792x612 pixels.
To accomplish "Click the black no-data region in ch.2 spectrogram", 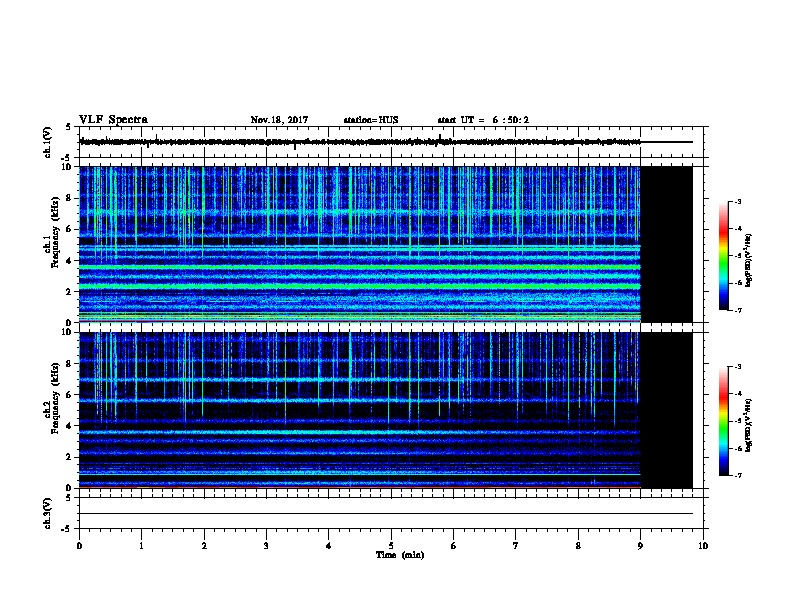I will click(667, 410).
